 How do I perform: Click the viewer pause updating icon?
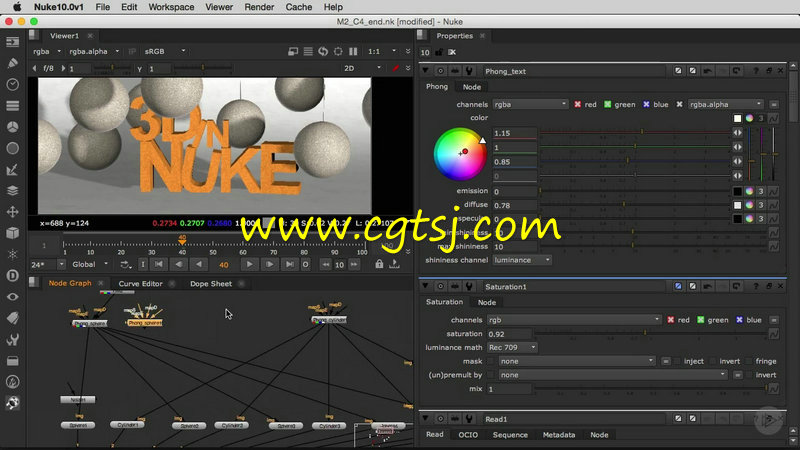pos(353,52)
